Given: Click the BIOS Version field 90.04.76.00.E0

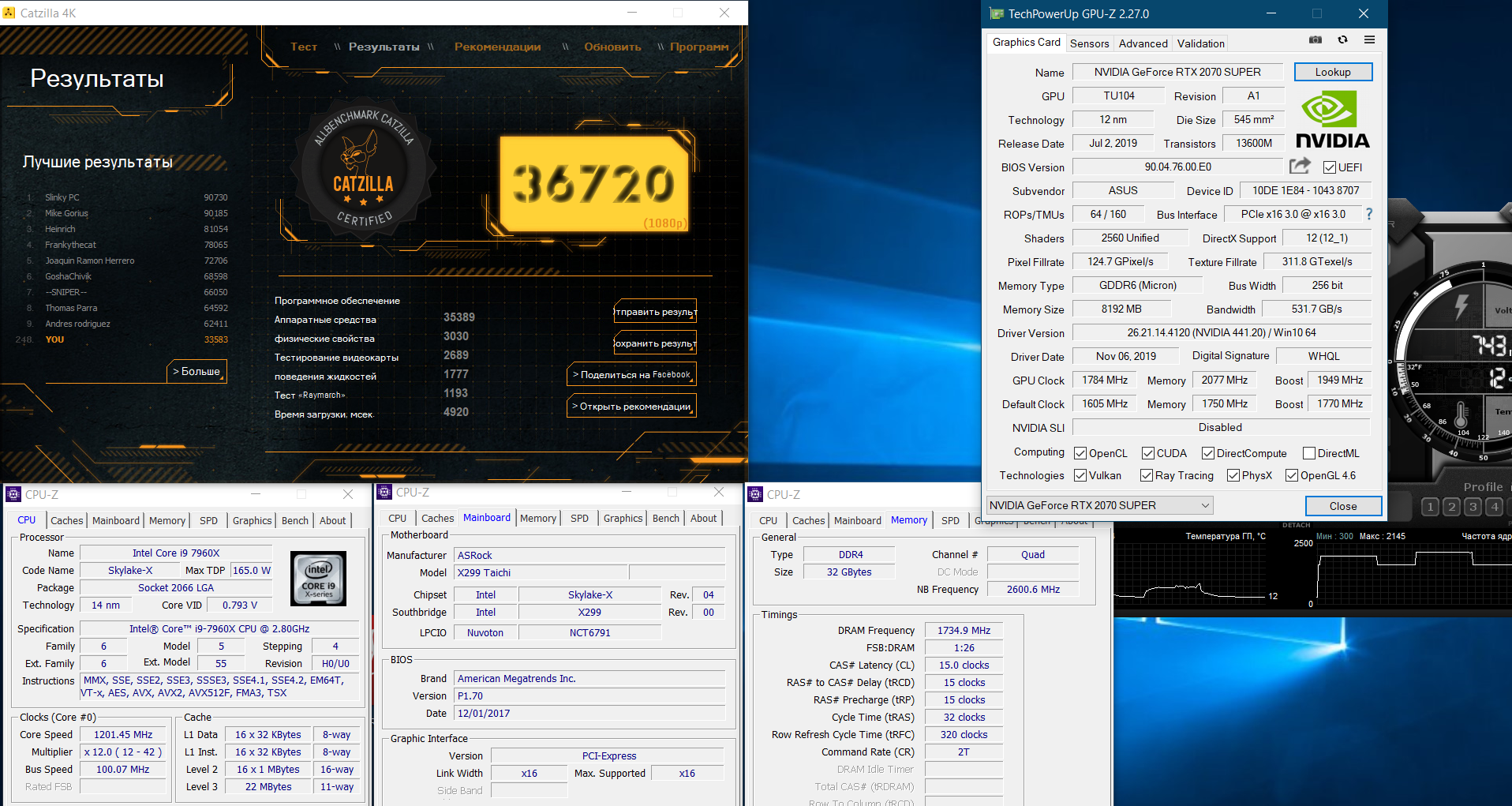Looking at the screenshot, I should (1177, 167).
